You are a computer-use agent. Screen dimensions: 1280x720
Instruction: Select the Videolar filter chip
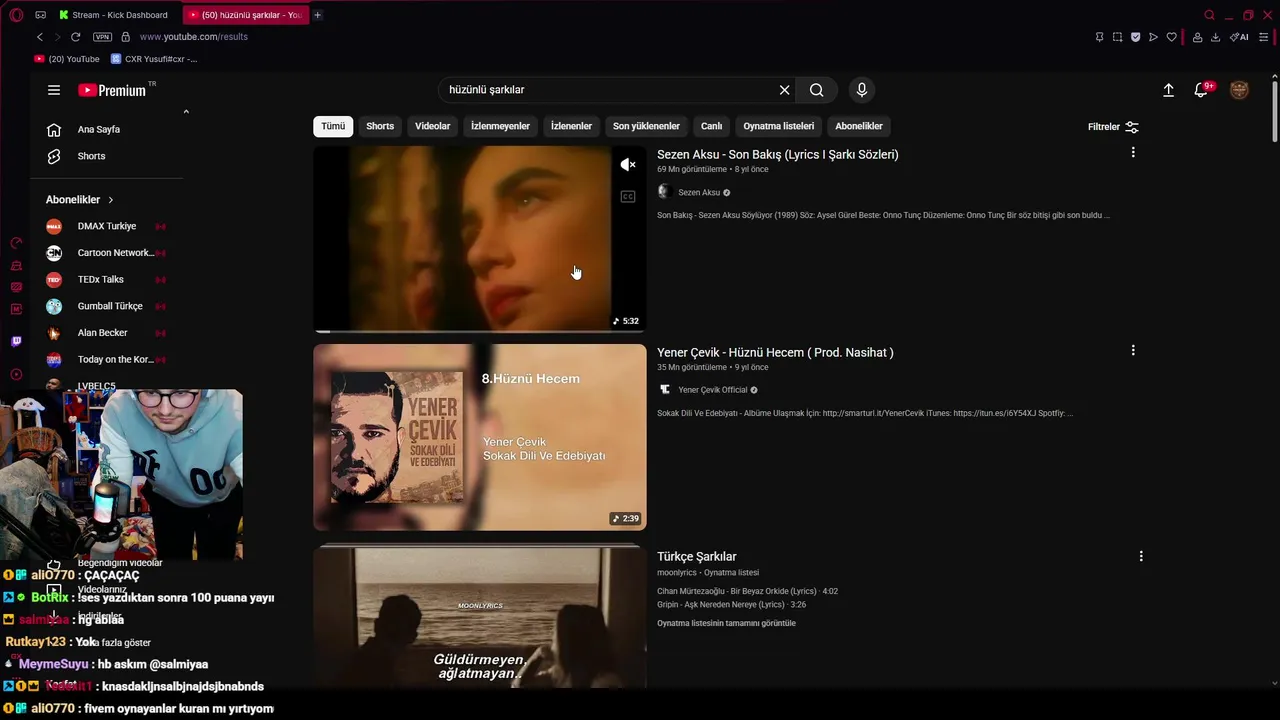pos(433,126)
